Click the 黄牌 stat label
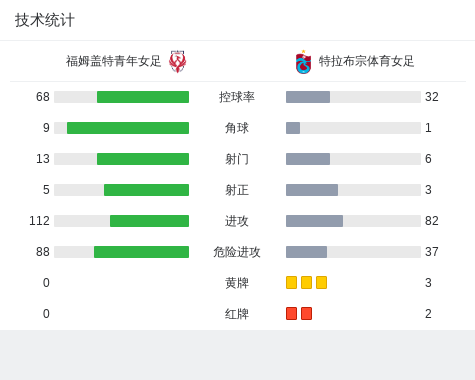 237,283
